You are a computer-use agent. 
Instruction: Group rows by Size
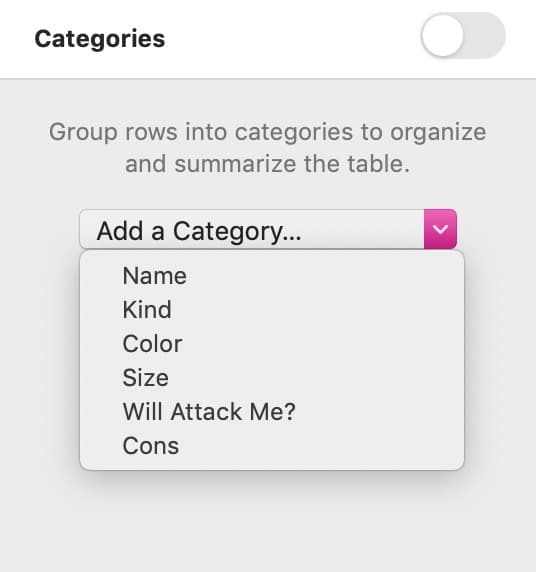pyautogui.click(x=272, y=378)
